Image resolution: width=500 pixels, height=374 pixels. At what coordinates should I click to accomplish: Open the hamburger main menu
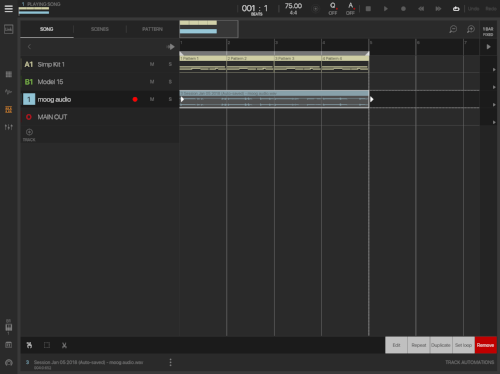pos(9,8)
